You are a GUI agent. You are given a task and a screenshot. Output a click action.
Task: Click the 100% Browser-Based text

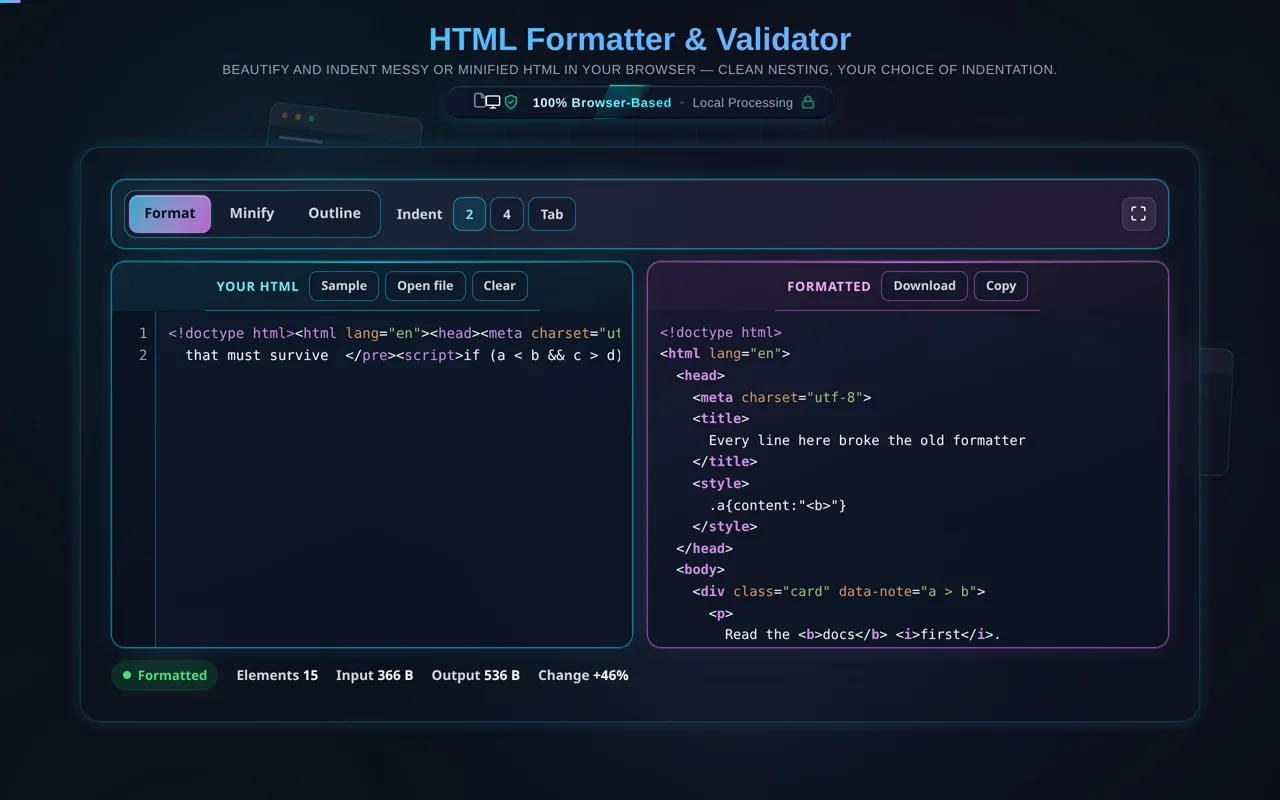point(602,102)
